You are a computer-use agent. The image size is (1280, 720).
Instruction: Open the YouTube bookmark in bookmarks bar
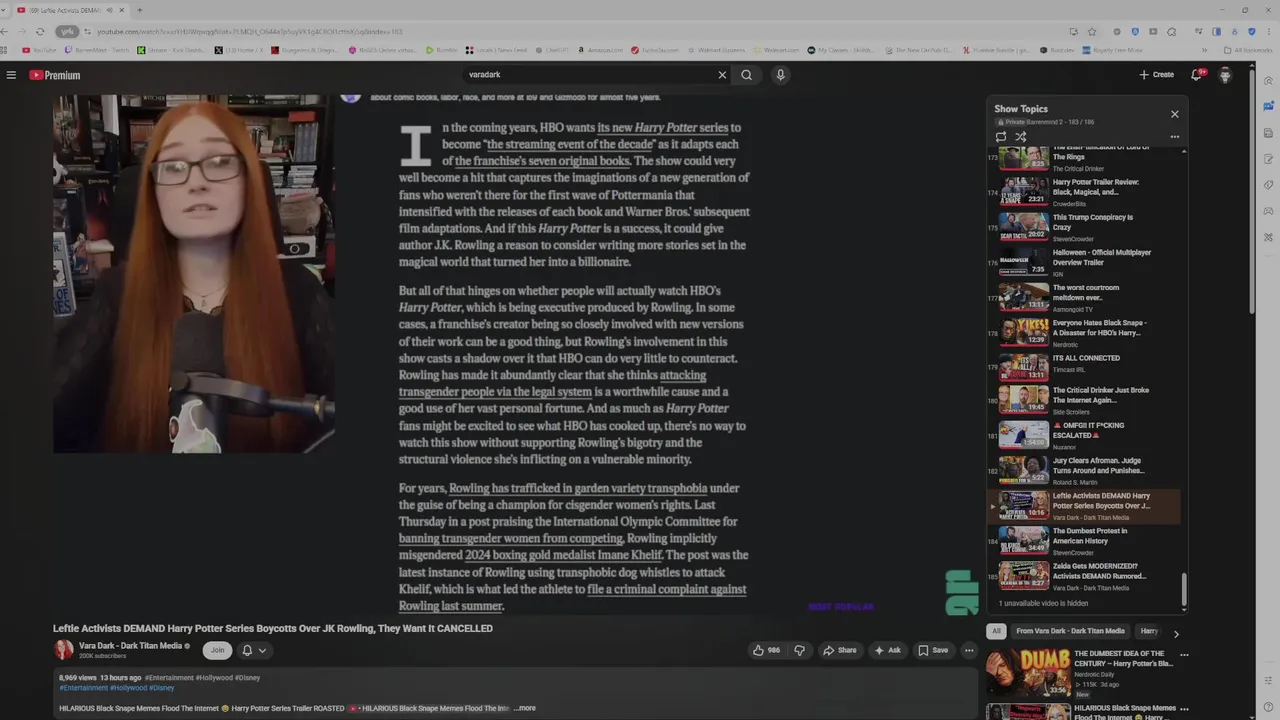41,50
